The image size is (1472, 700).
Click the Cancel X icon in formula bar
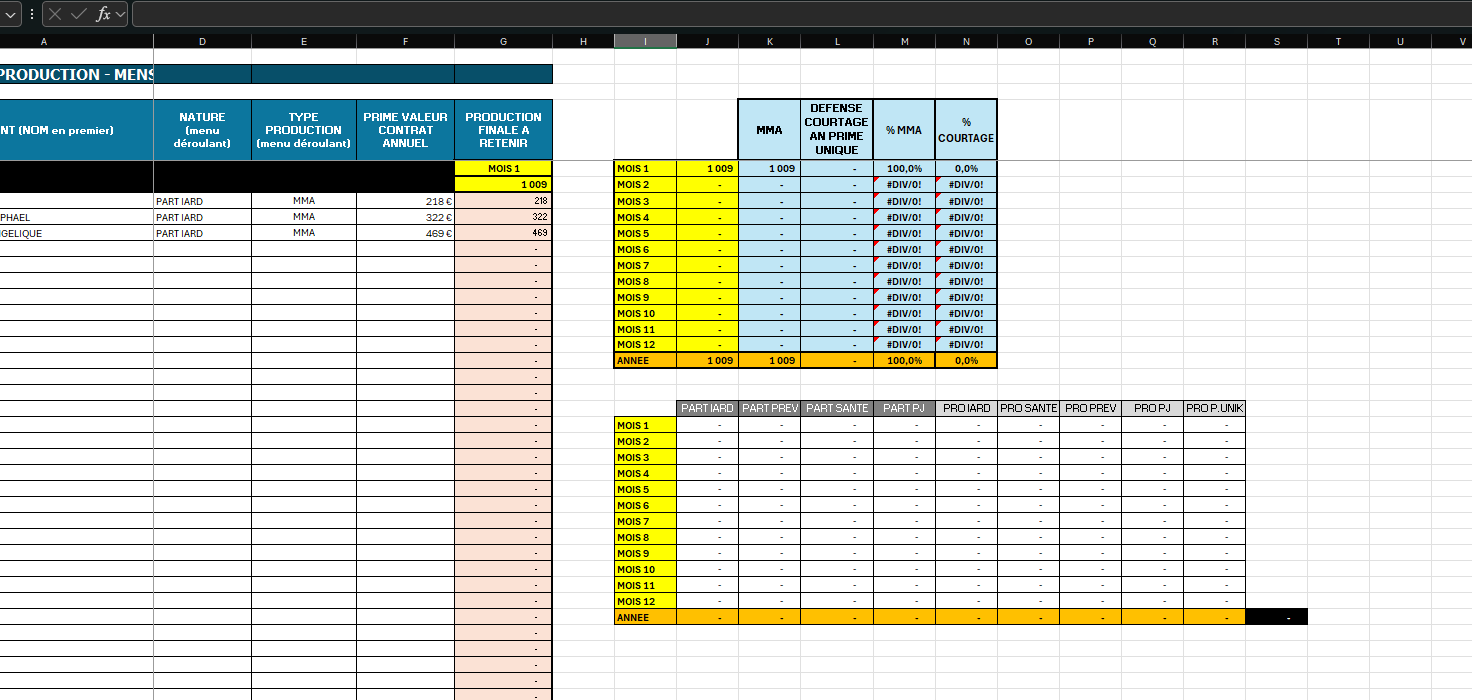(x=55, y=14)
